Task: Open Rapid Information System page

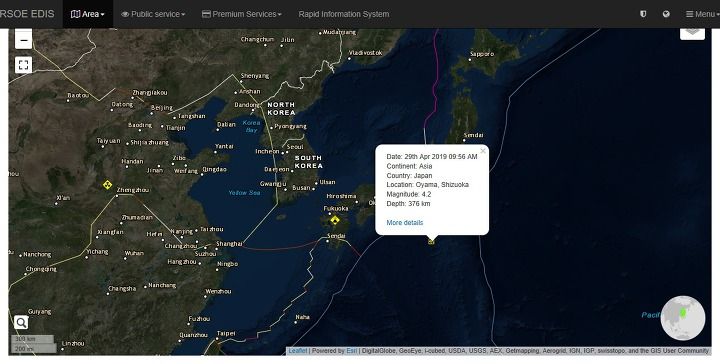Action: click(343, 14)
